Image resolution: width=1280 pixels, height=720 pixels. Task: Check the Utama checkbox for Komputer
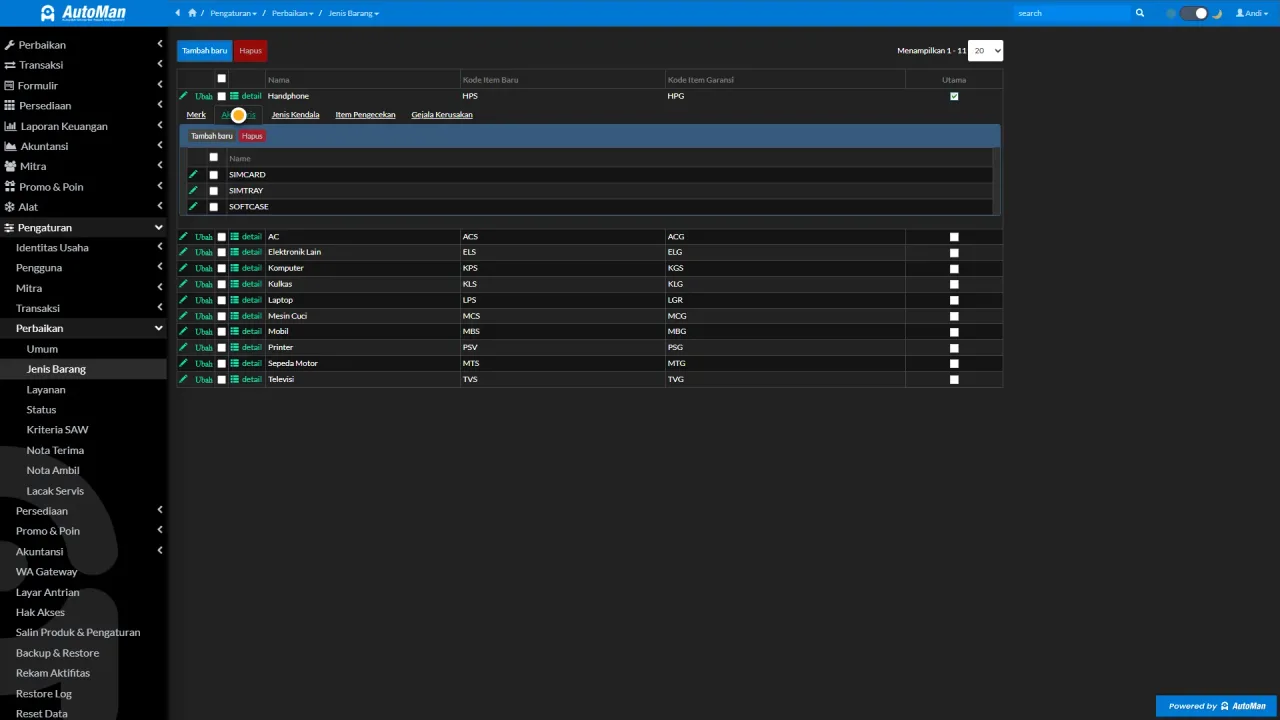click(954, 269)
